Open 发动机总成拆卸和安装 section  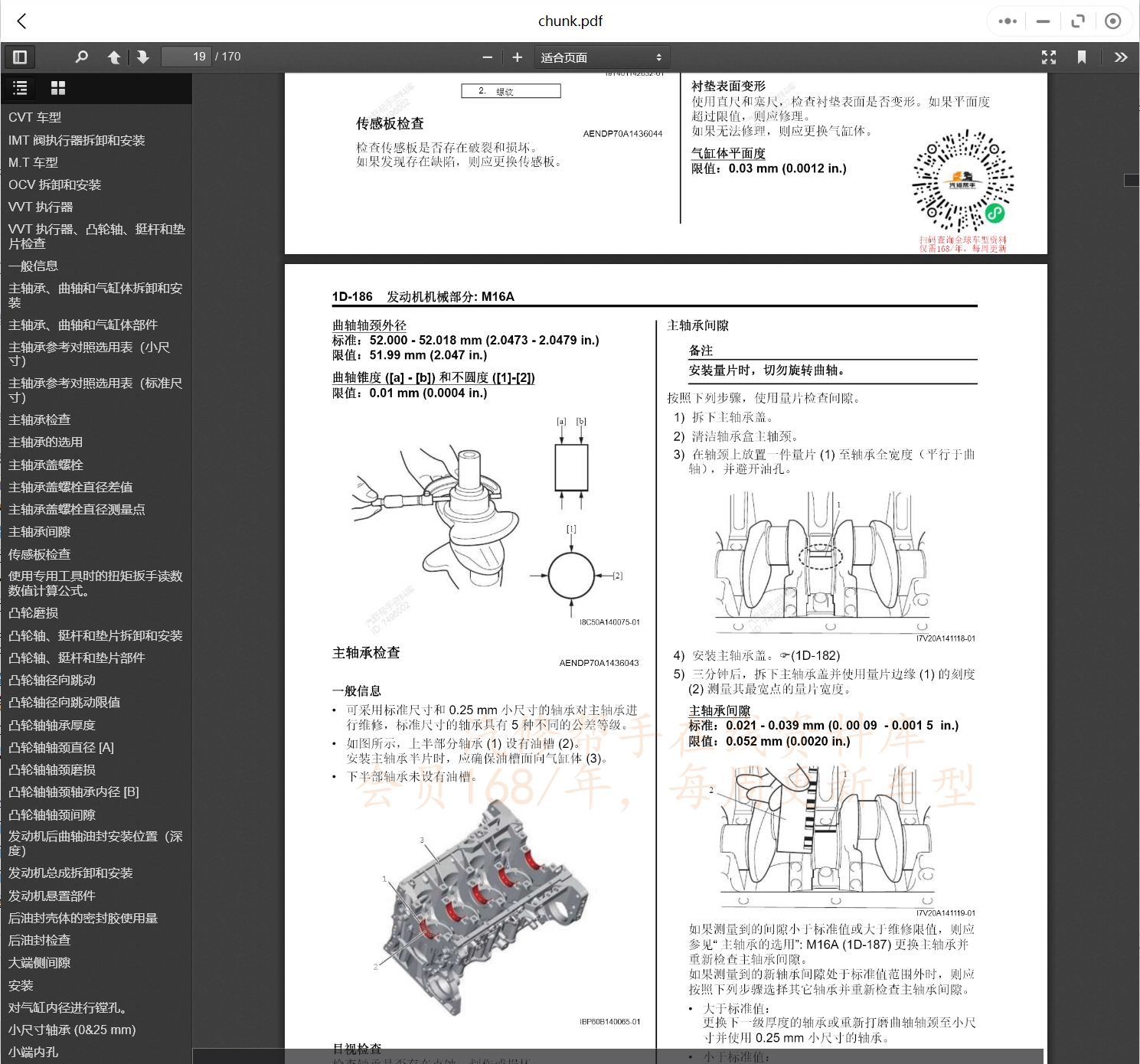[70, 873]
